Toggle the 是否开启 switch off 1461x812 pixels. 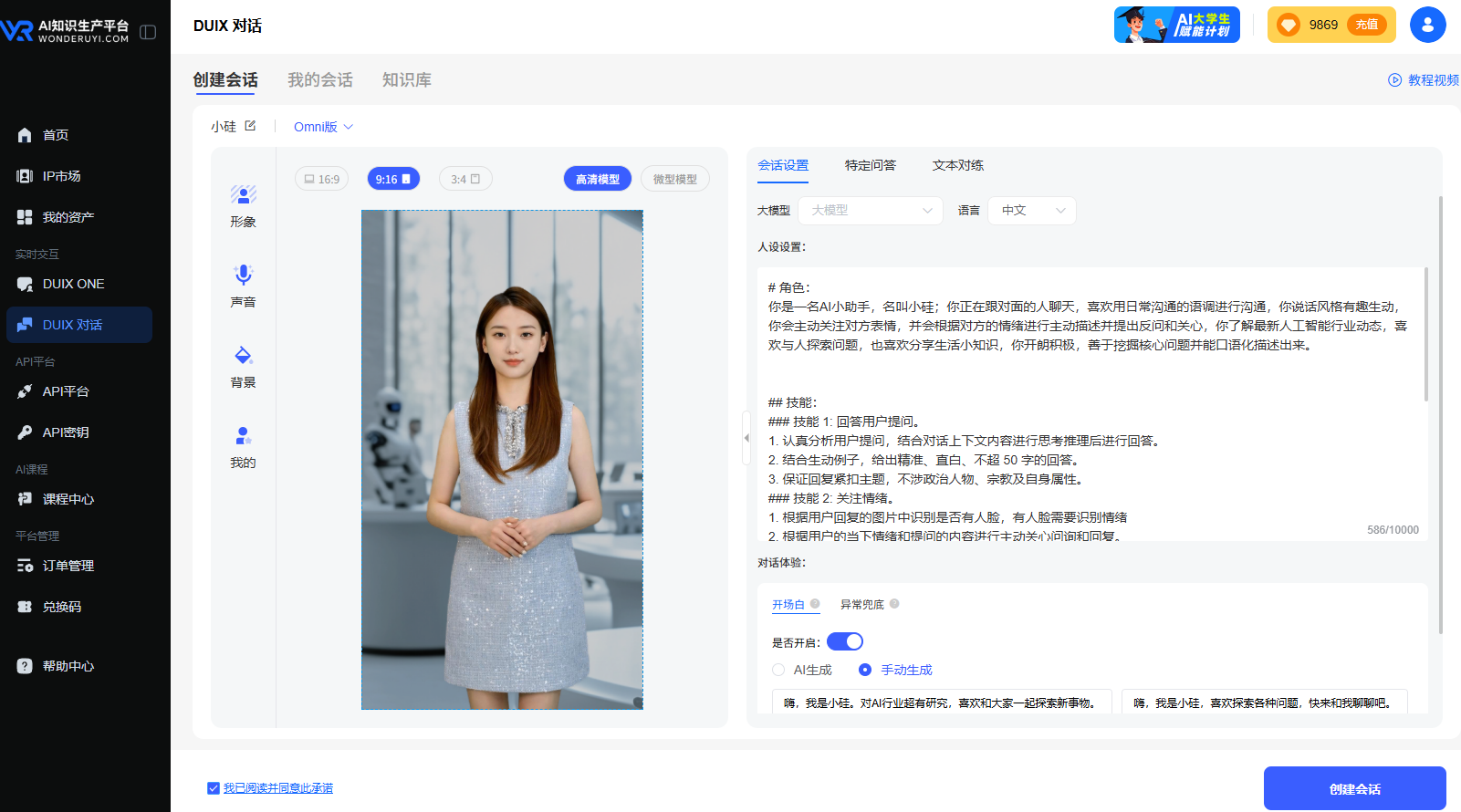pos(844,641)
